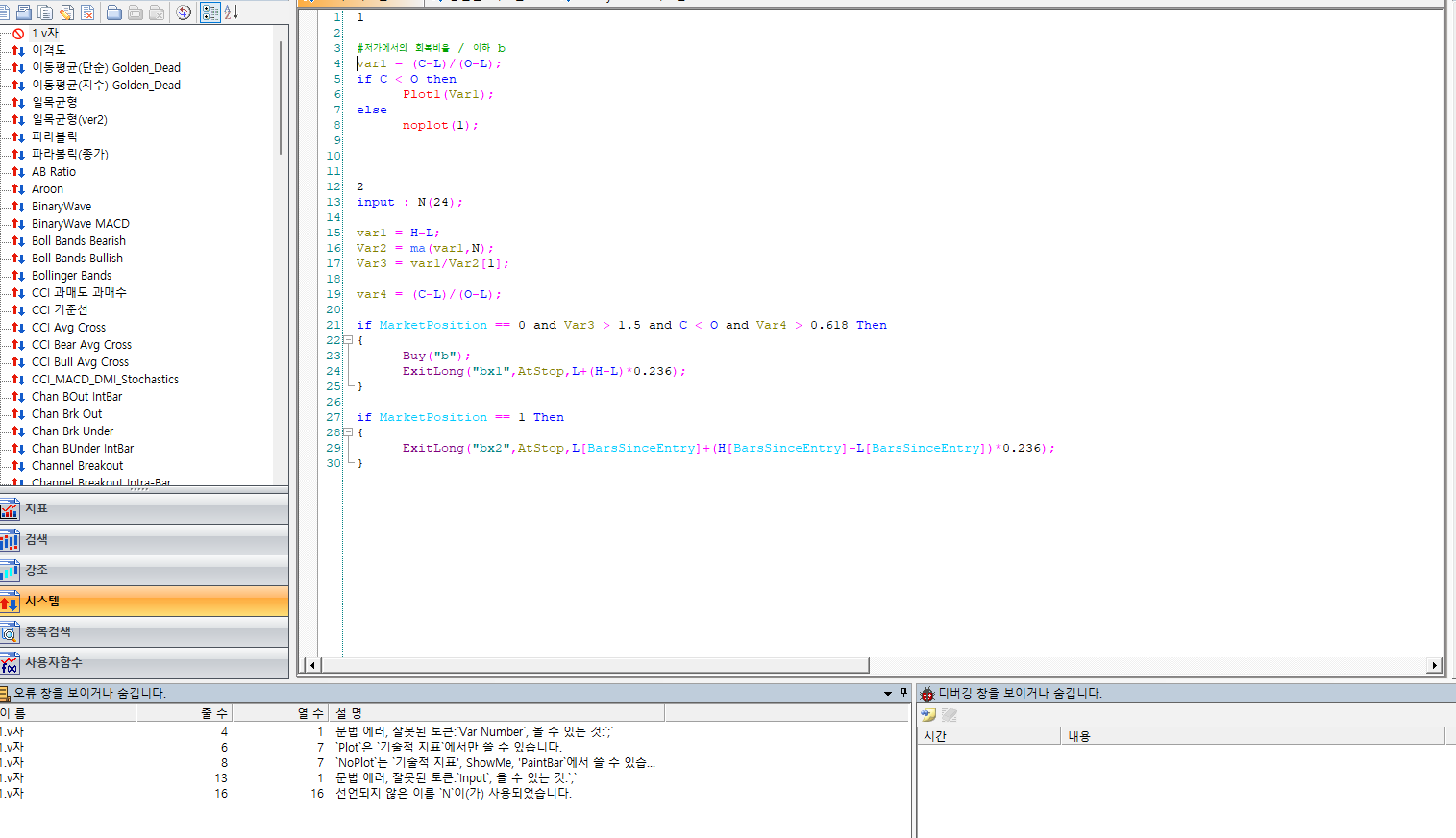Click the debug window ladybug icon
Screen dimensions: 1456x838
point(927,693)
